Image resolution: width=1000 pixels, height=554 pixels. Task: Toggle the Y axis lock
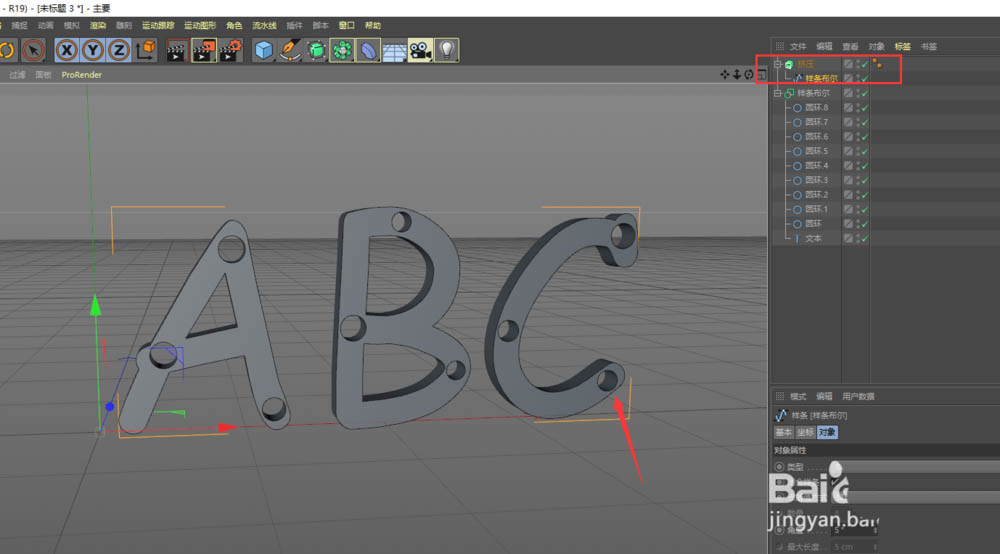coord(93,50)
